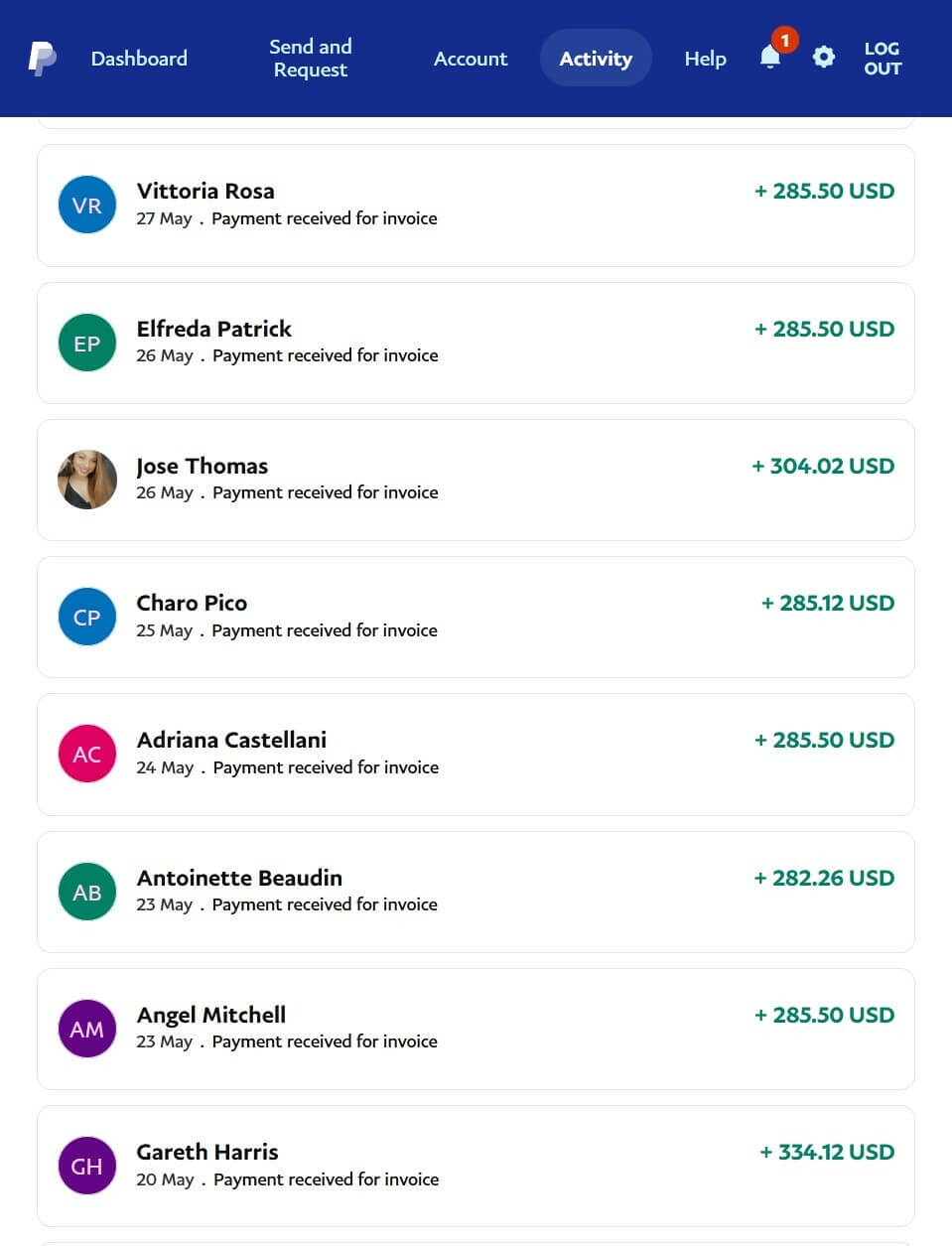
Task: Click Charo Pico's CP avatar
Action: [87, 617]
